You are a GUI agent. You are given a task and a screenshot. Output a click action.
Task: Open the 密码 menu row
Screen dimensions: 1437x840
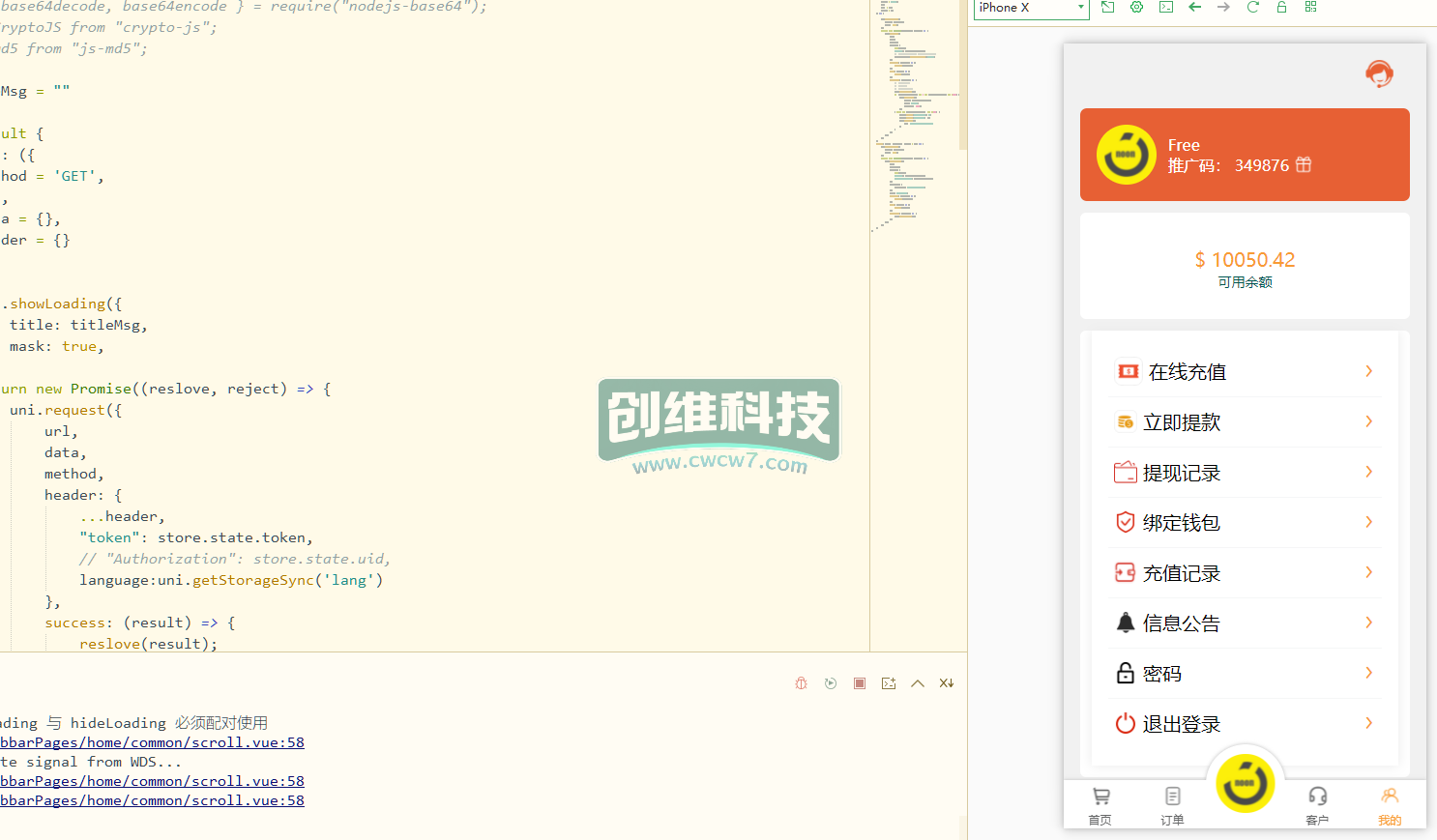[x=1245, y=674]
